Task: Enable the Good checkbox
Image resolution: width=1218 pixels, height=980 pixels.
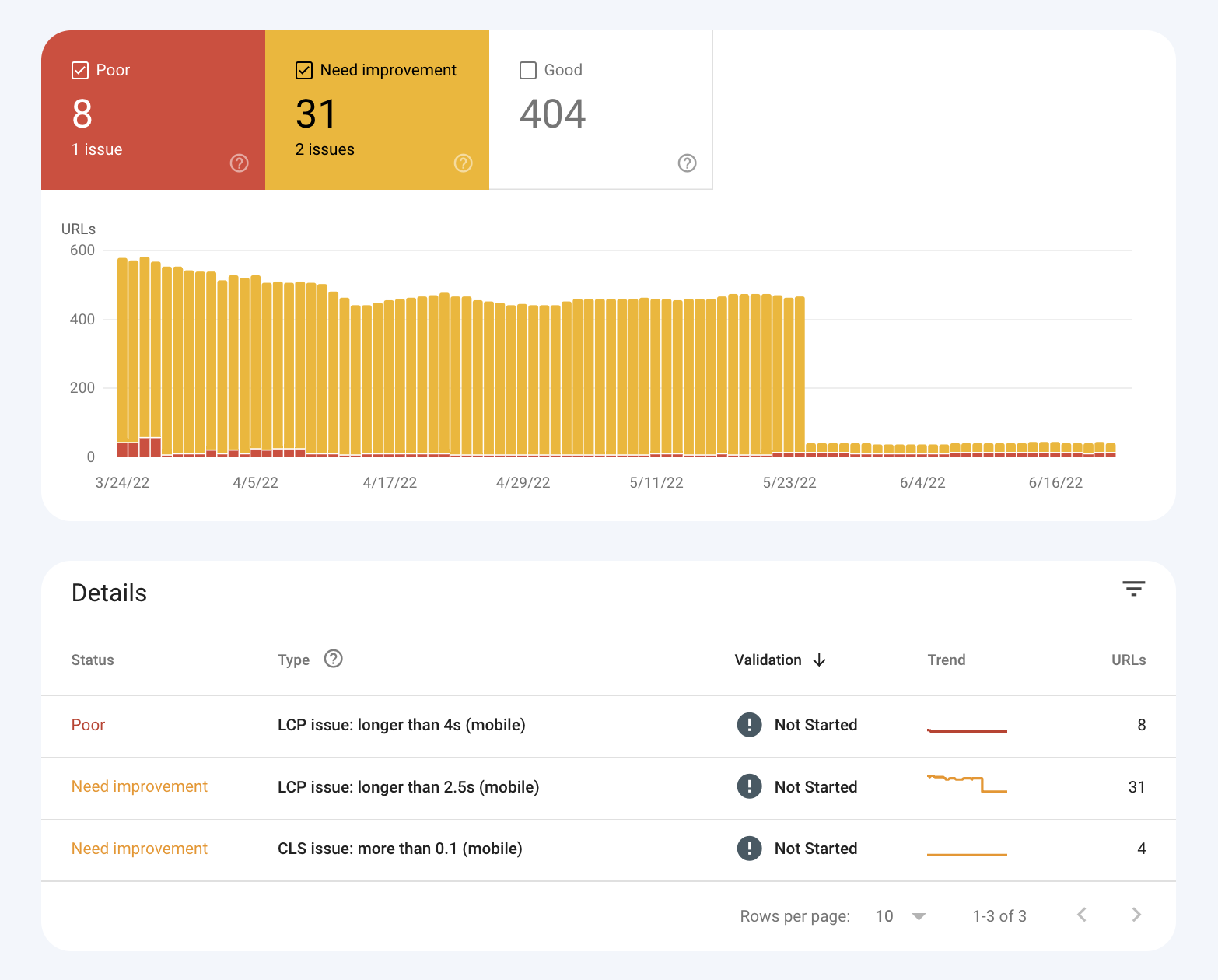Action: pyautogui.click(x=528, y=71)
